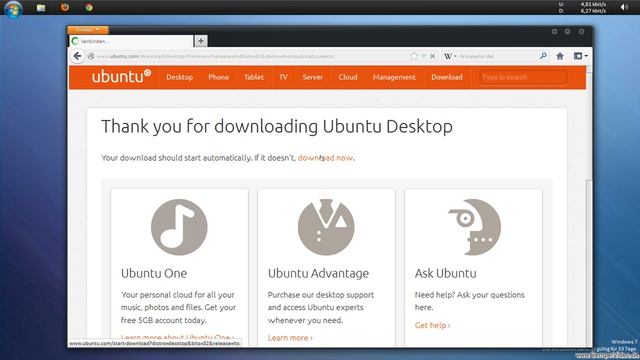This screenshot has height=360, width=640.
Task: Open the Phone navigation item
Action: click(218, 77)
